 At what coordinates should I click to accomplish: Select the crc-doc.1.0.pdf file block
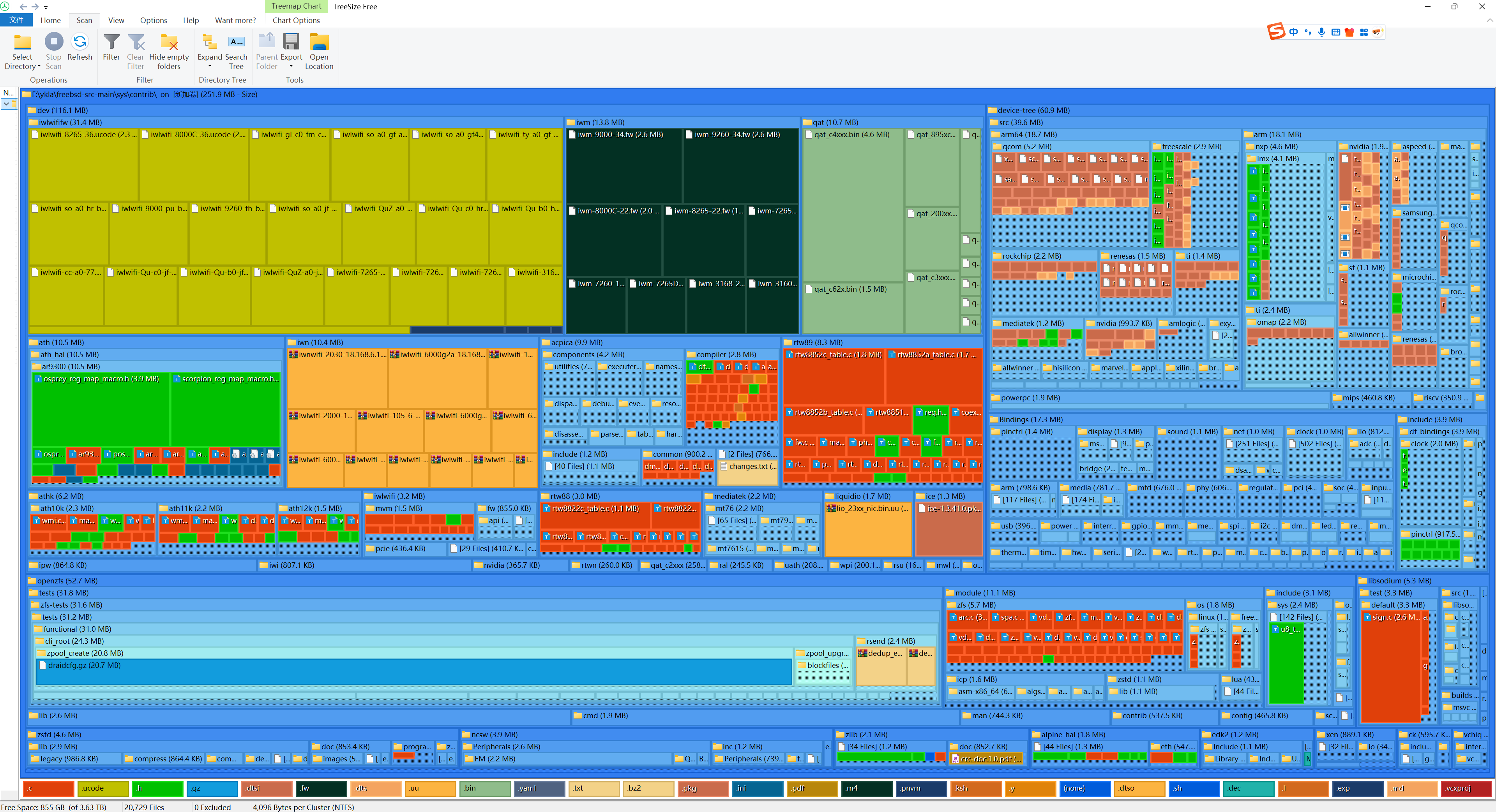point(986,759)
